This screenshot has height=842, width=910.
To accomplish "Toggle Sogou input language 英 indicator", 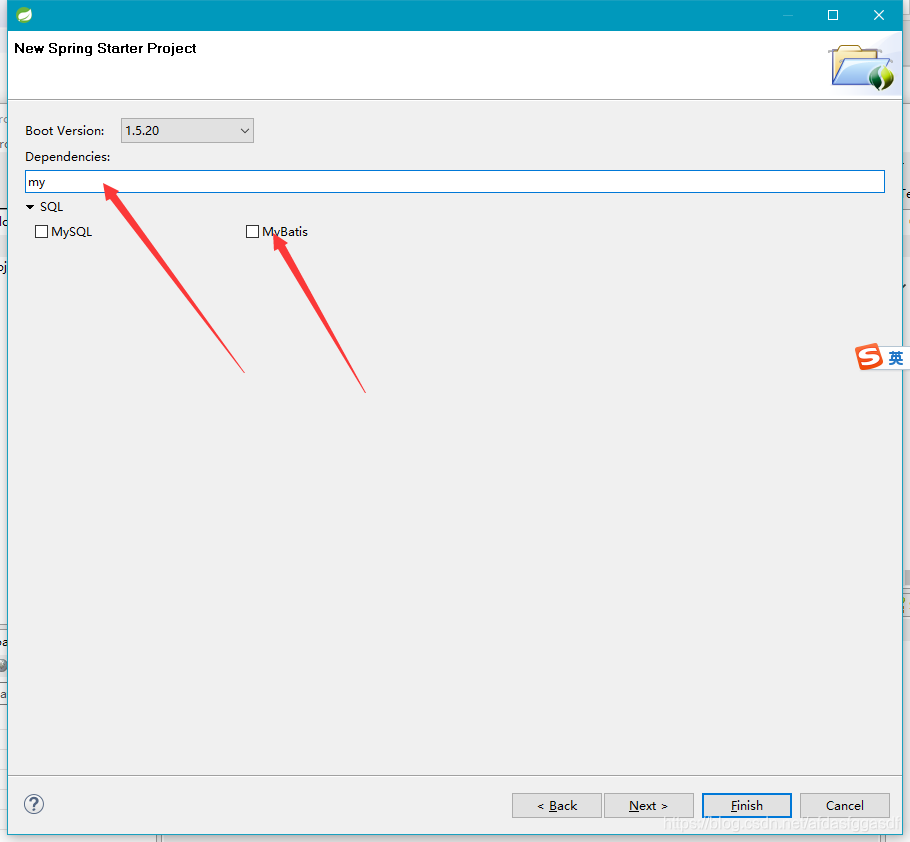I will coord(896,358).
